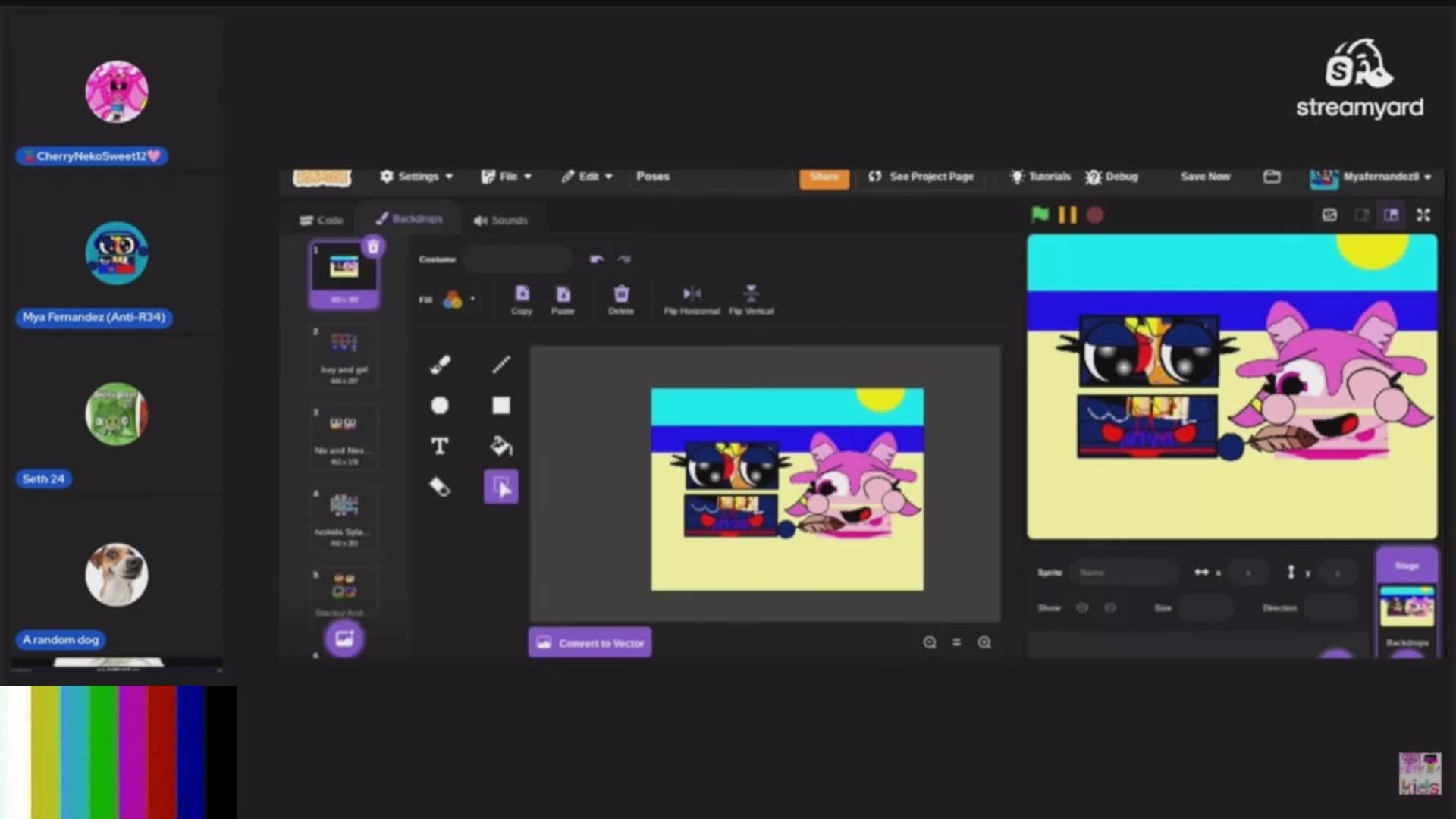Click the stage backdrop thumbnail under Stage
Image resolution: width=1456 pixels, height=819 pixels.
tap(1407, 607)
